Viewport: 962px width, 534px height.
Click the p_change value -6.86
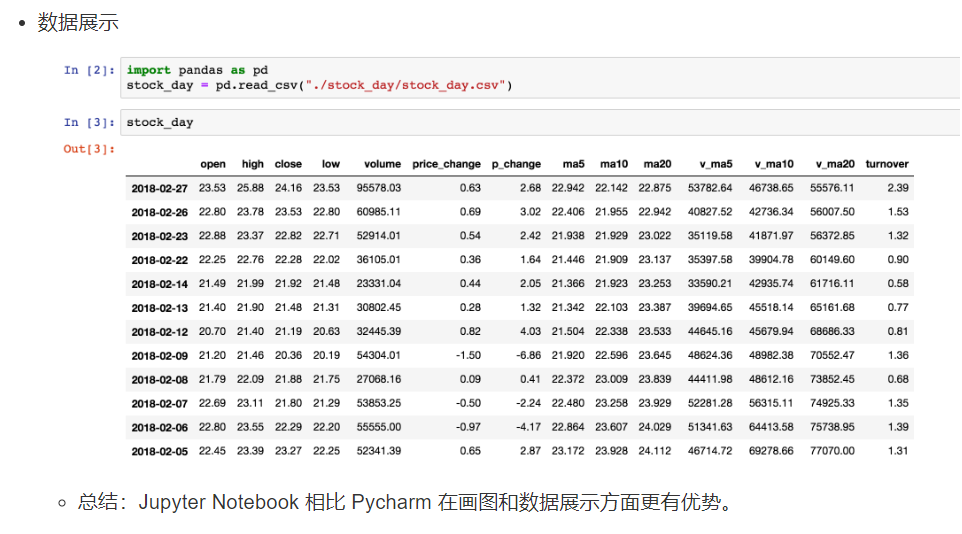(x=528, y=355)
